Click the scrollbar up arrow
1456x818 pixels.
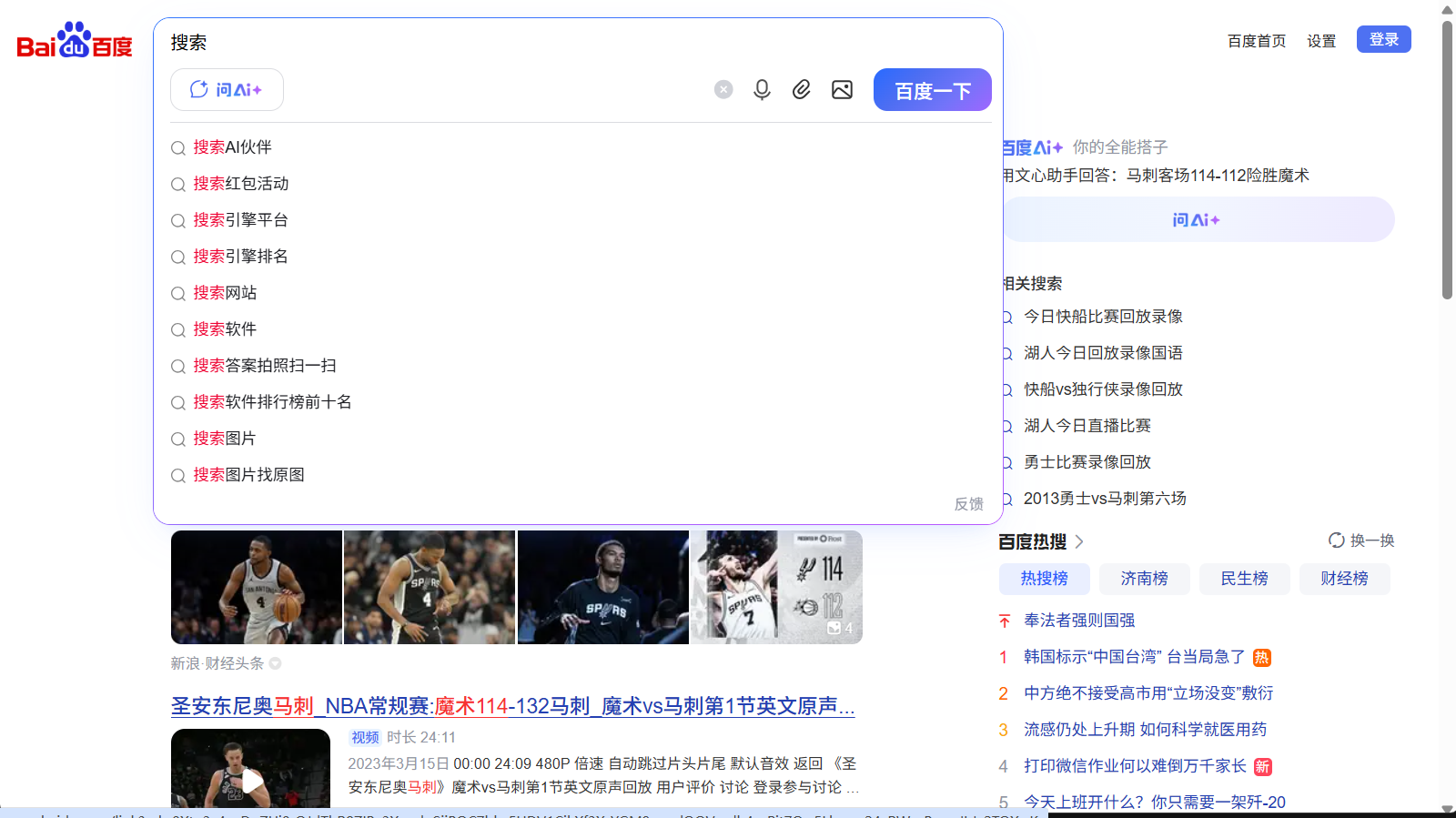(1447, 10)
